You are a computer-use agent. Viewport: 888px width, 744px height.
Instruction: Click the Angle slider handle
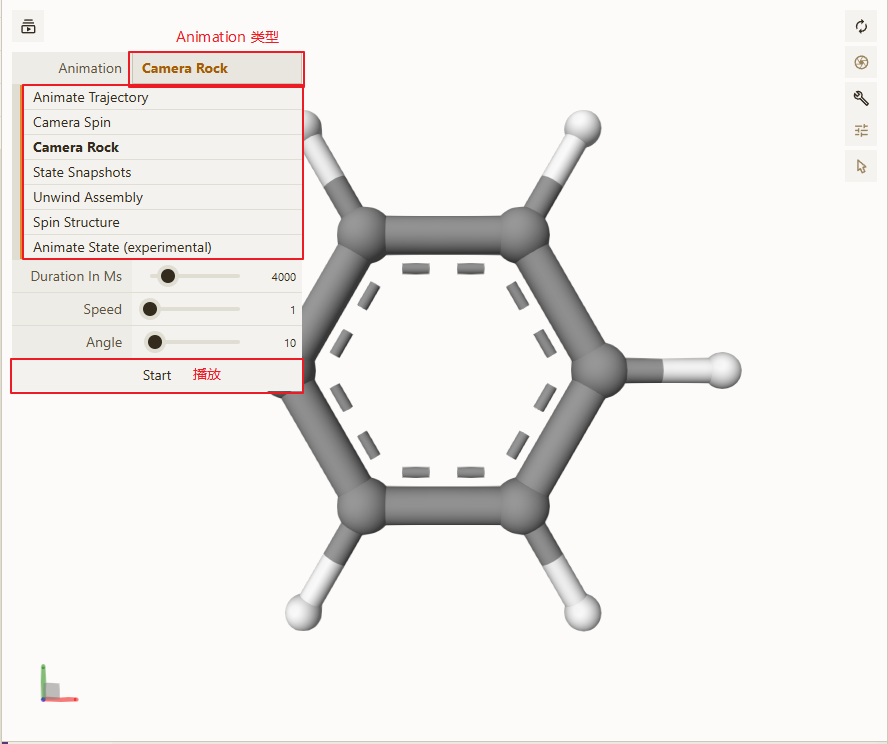155,342
